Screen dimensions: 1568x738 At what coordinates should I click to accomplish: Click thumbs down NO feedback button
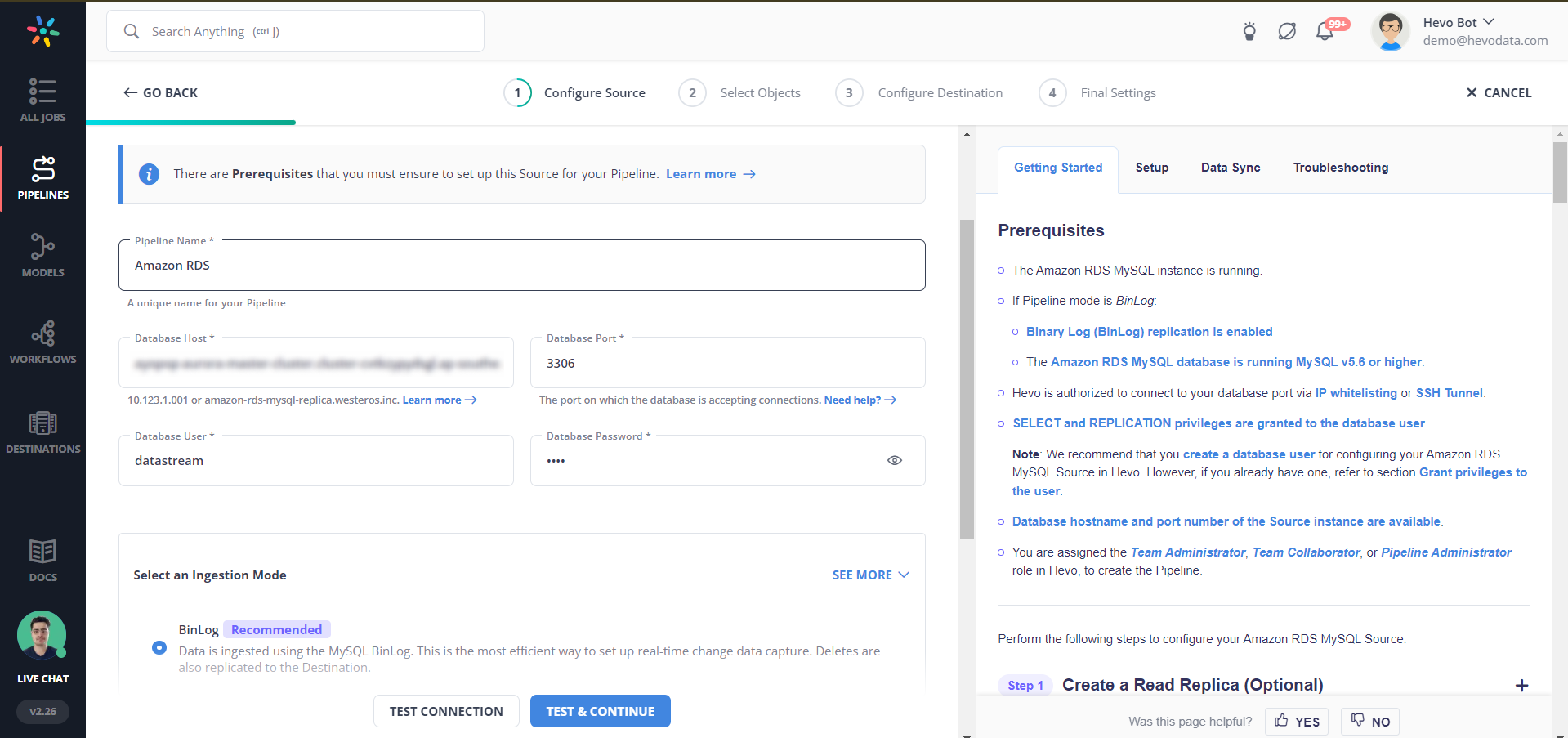(x=1370, y=722)
